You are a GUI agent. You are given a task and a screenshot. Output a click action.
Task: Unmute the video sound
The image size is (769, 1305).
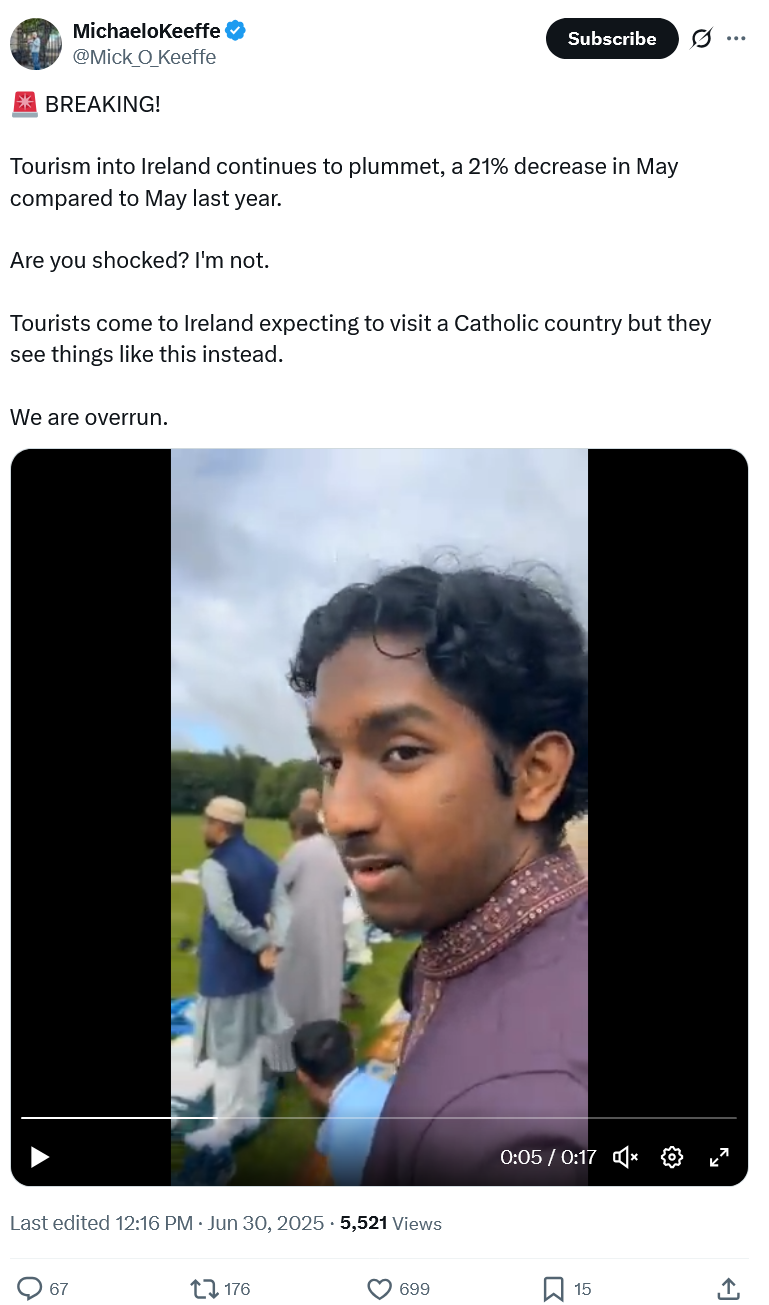point(626,1157)
